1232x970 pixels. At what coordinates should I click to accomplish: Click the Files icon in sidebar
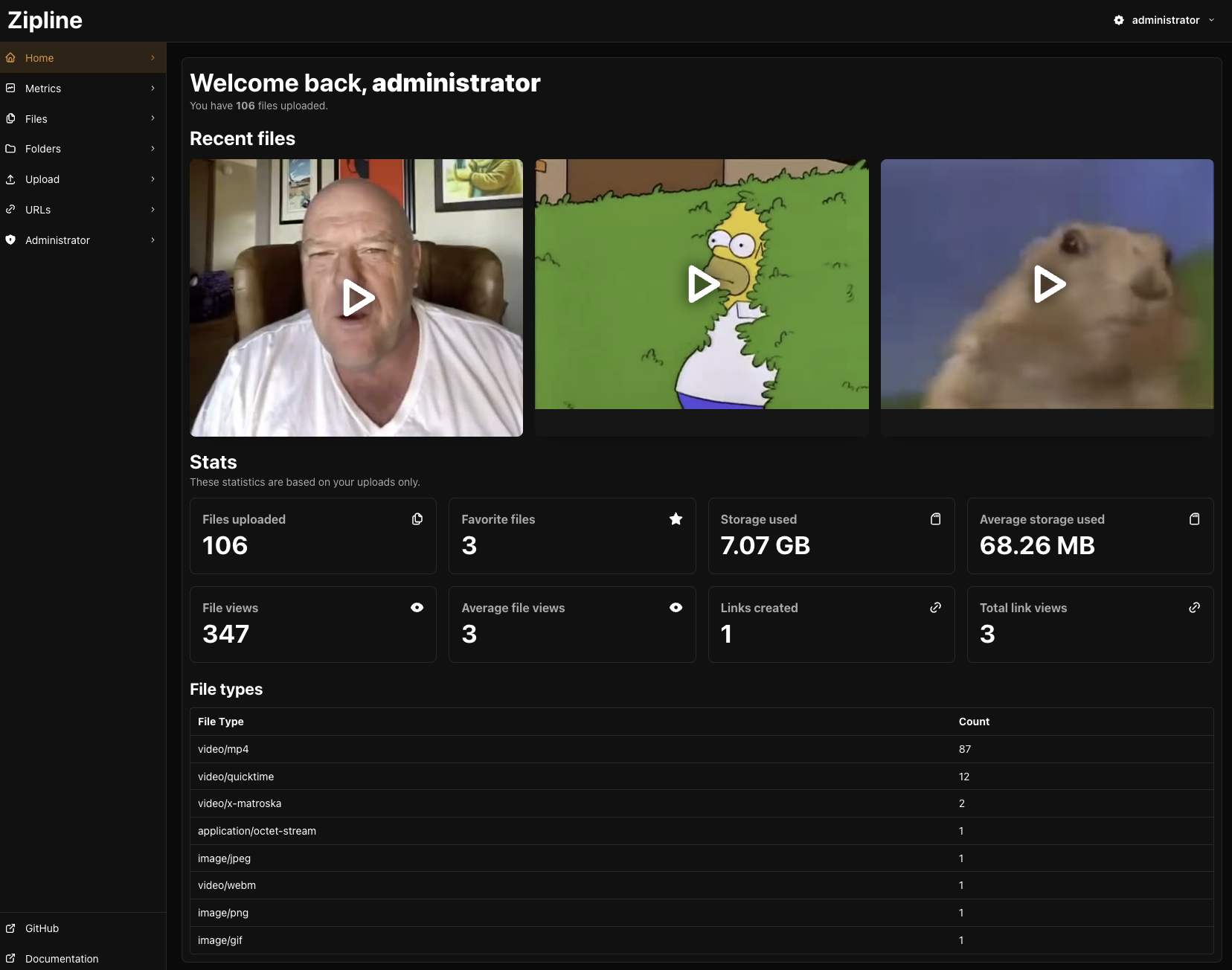pyautogui.click(x=10, y=119)
